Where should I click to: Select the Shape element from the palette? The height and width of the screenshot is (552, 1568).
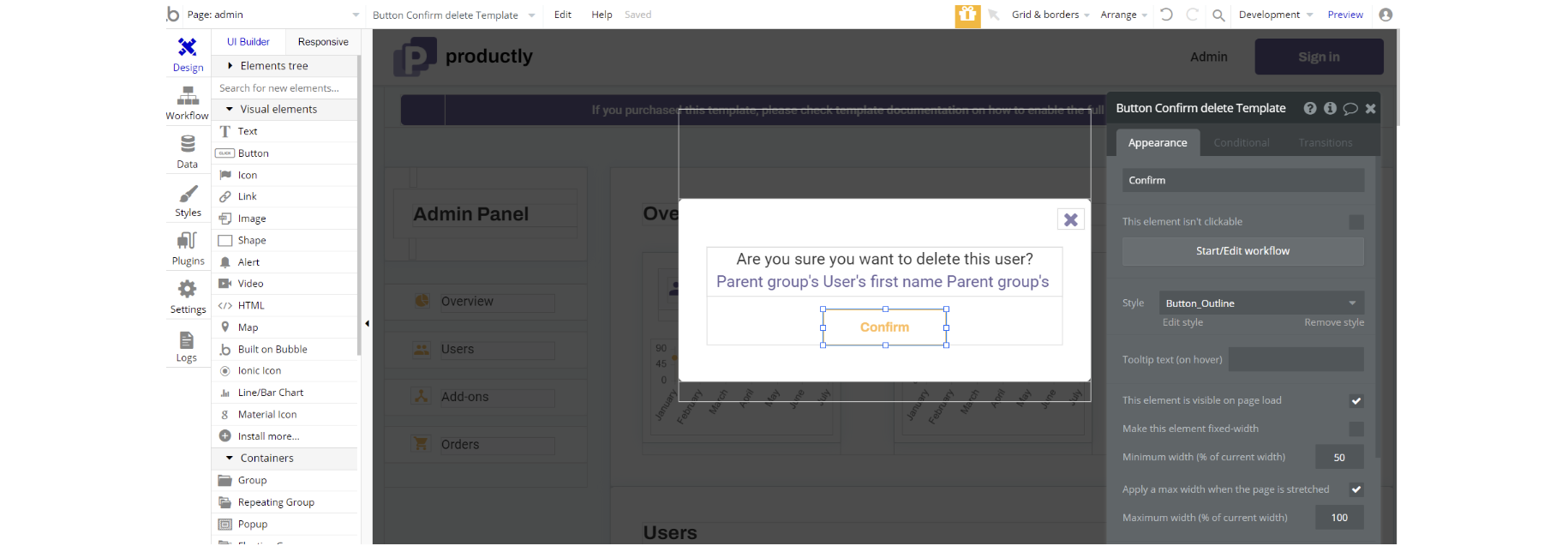tap(284, 240)
